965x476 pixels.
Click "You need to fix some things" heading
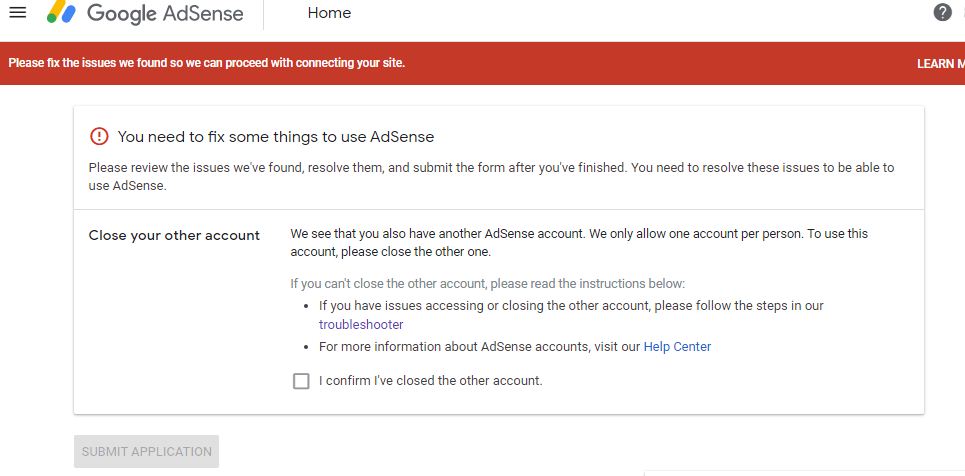coord(276,136)
